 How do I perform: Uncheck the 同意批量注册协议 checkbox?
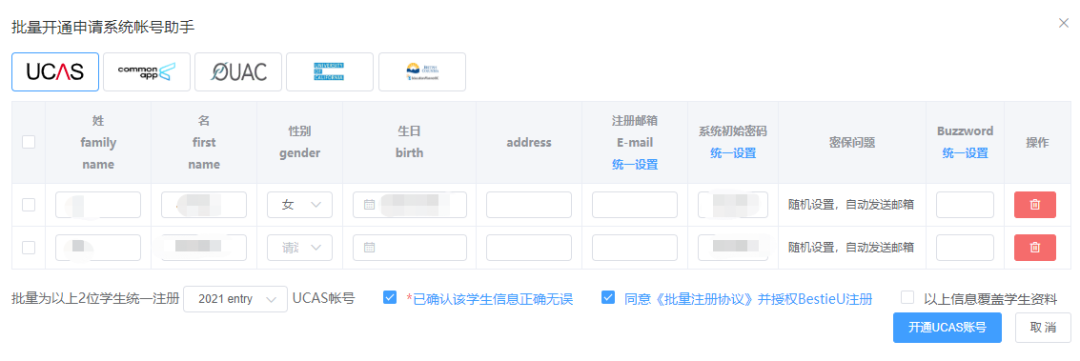pos(608,298)
